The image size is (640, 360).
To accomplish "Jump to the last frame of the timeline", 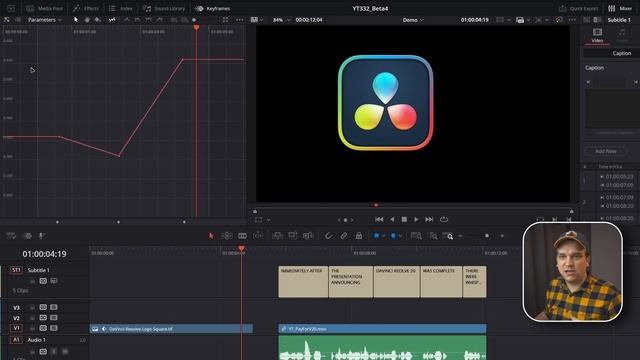I will [x=429, y=219].
